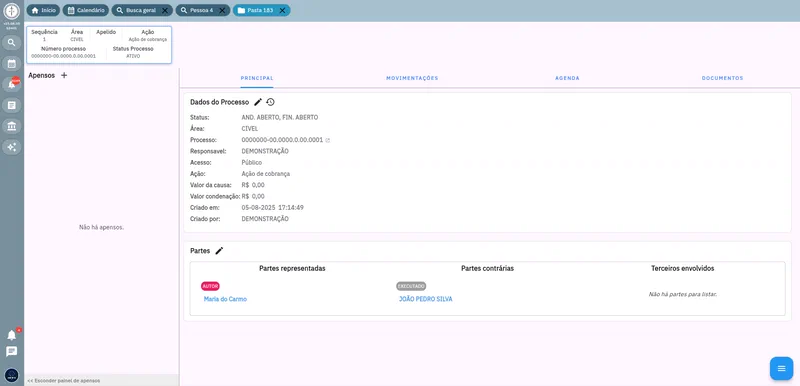Open sidebar notifications bell with red badge
800x386 pixels.
pos(12,85)
